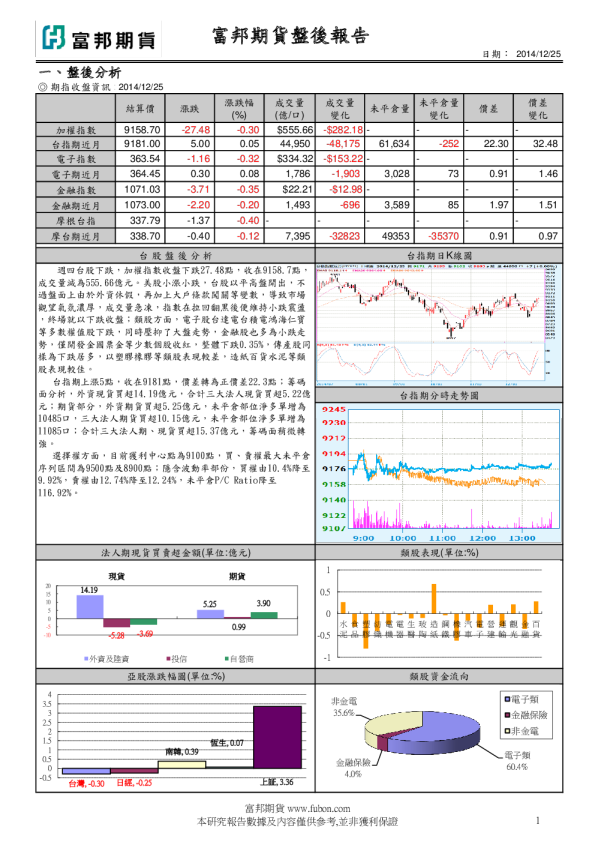Select the 電子指數 row label

click(76, 159)
